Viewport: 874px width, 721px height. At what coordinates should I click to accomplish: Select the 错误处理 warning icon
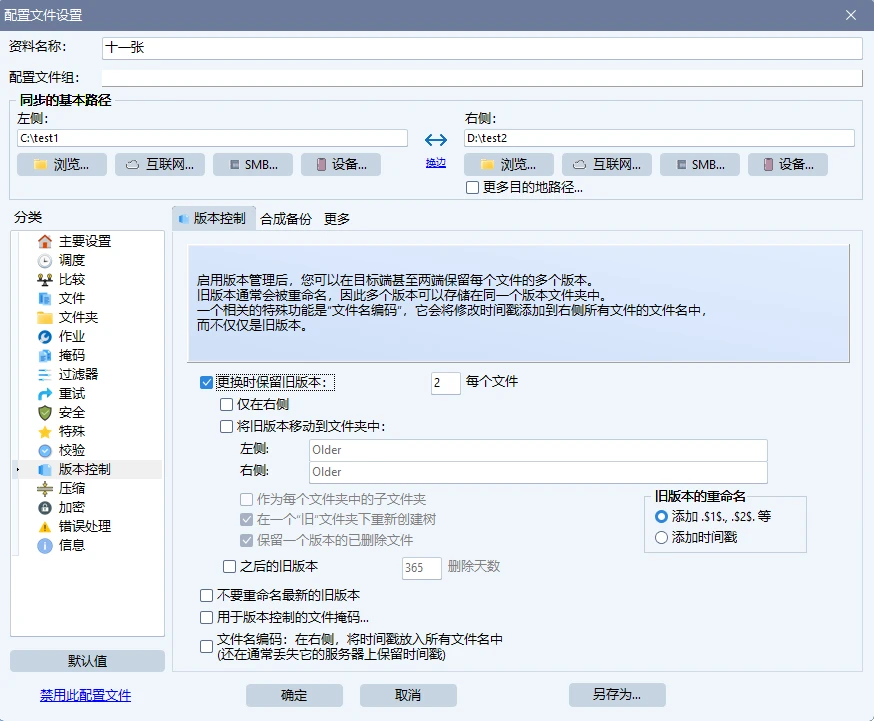(45, 527)
